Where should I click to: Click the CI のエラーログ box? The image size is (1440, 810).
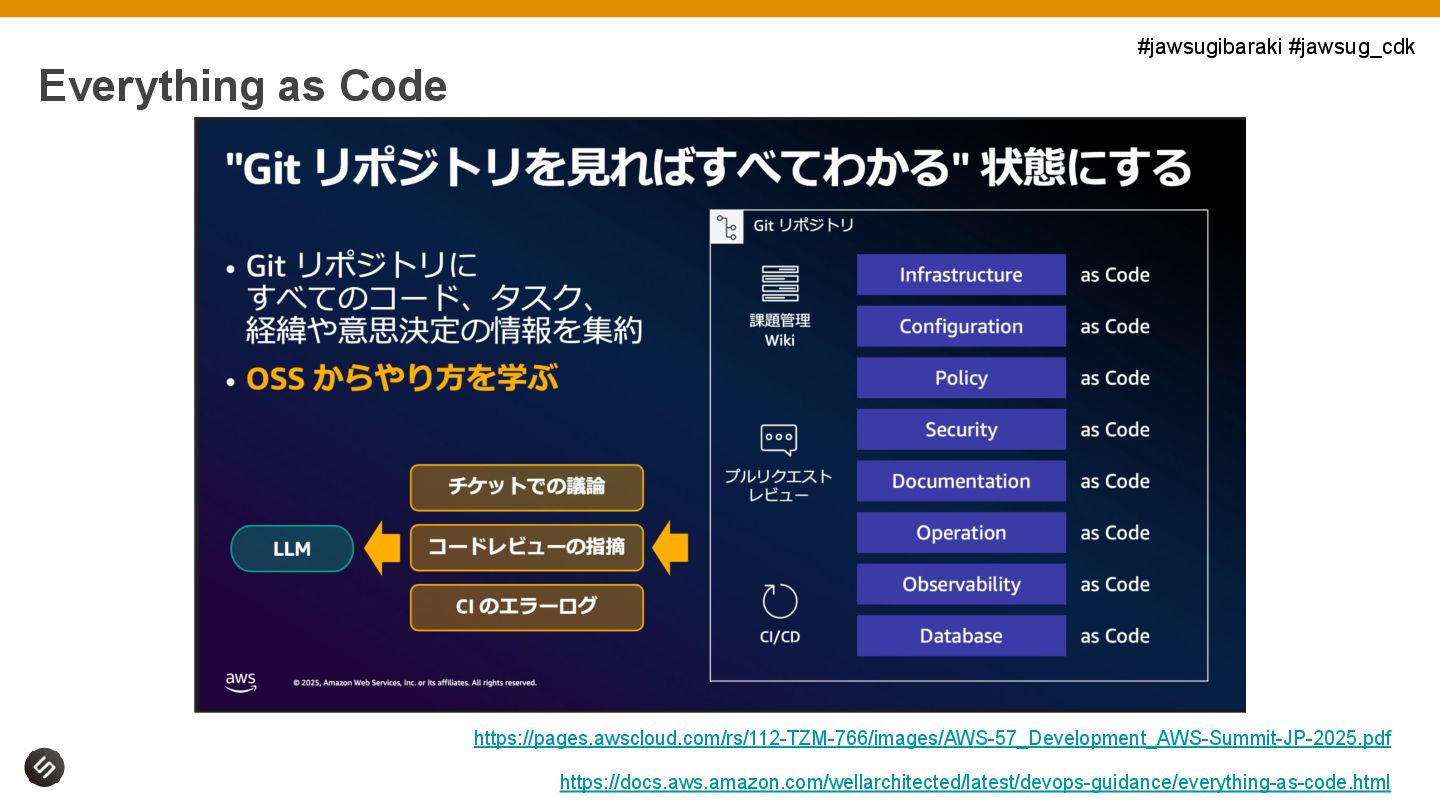pos(527,607)
